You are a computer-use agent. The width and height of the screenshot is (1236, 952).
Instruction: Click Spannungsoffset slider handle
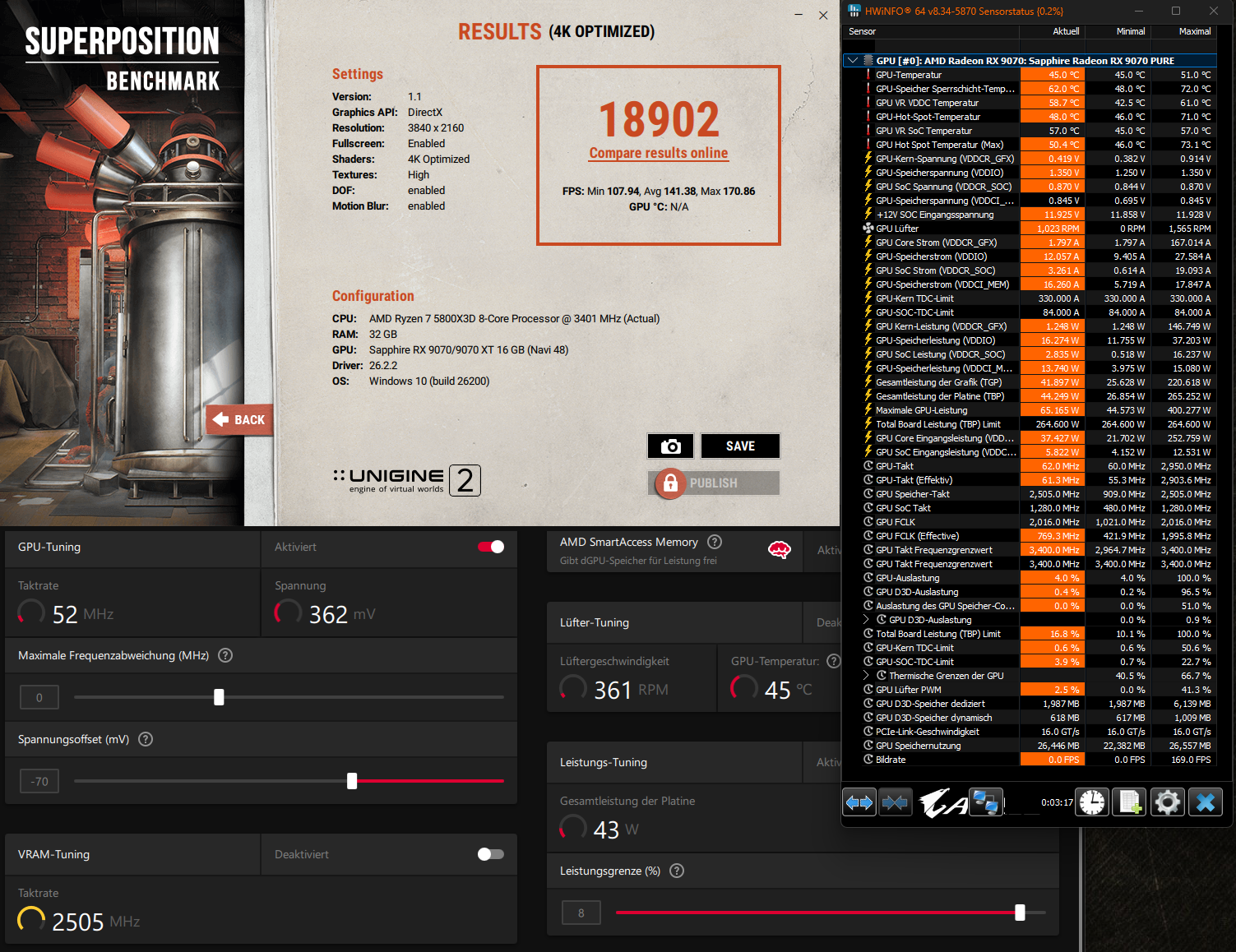click(352, 781)
